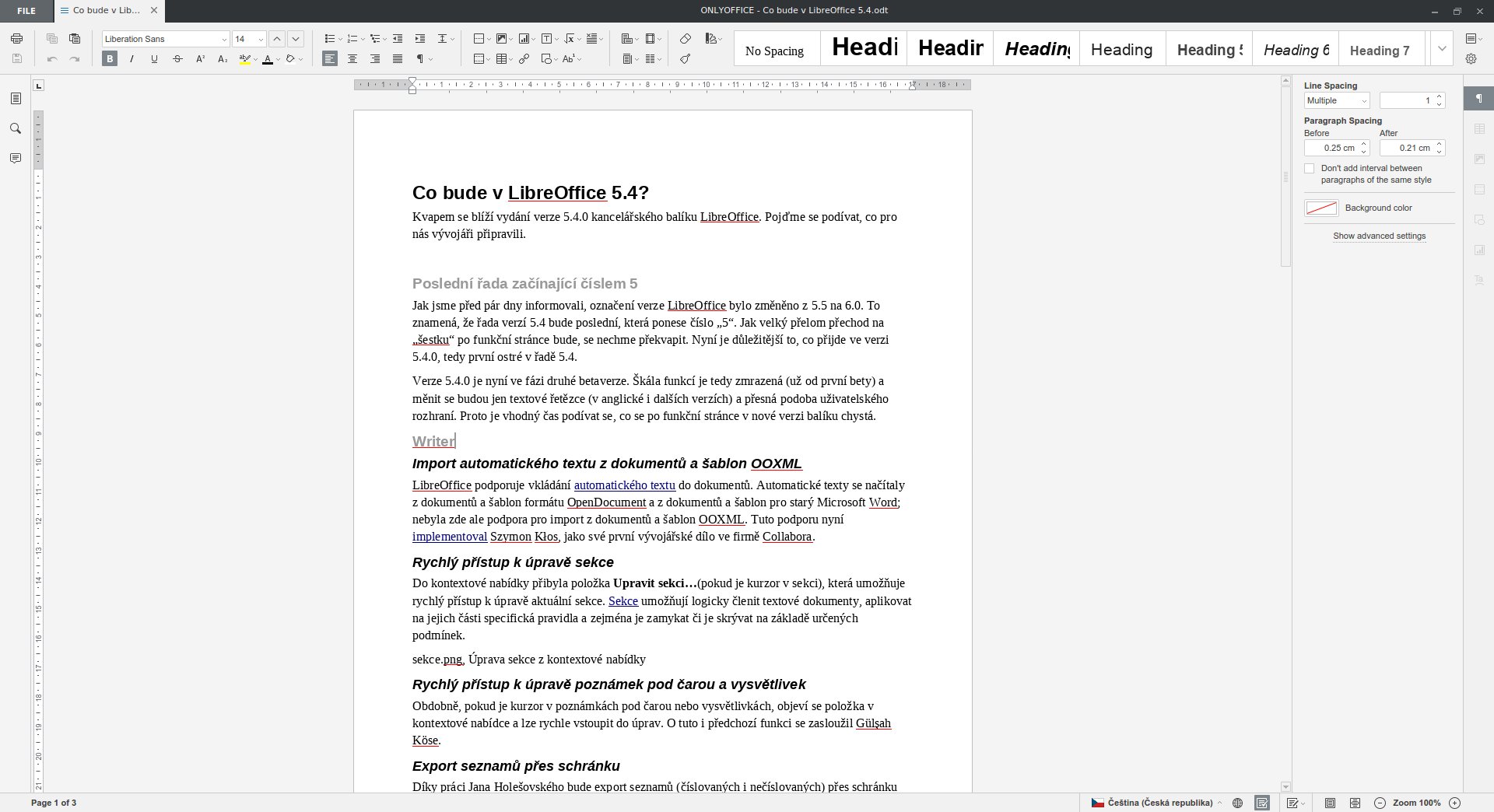Viewport: 1494px width, 812px height.
Task: Click the Set document language globe icon
Action: (x=1238, y=803)
